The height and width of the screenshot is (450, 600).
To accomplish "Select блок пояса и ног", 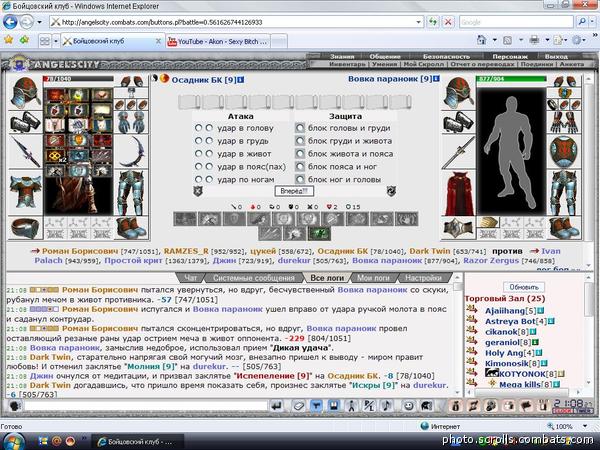I will click(x=300, y=166).
